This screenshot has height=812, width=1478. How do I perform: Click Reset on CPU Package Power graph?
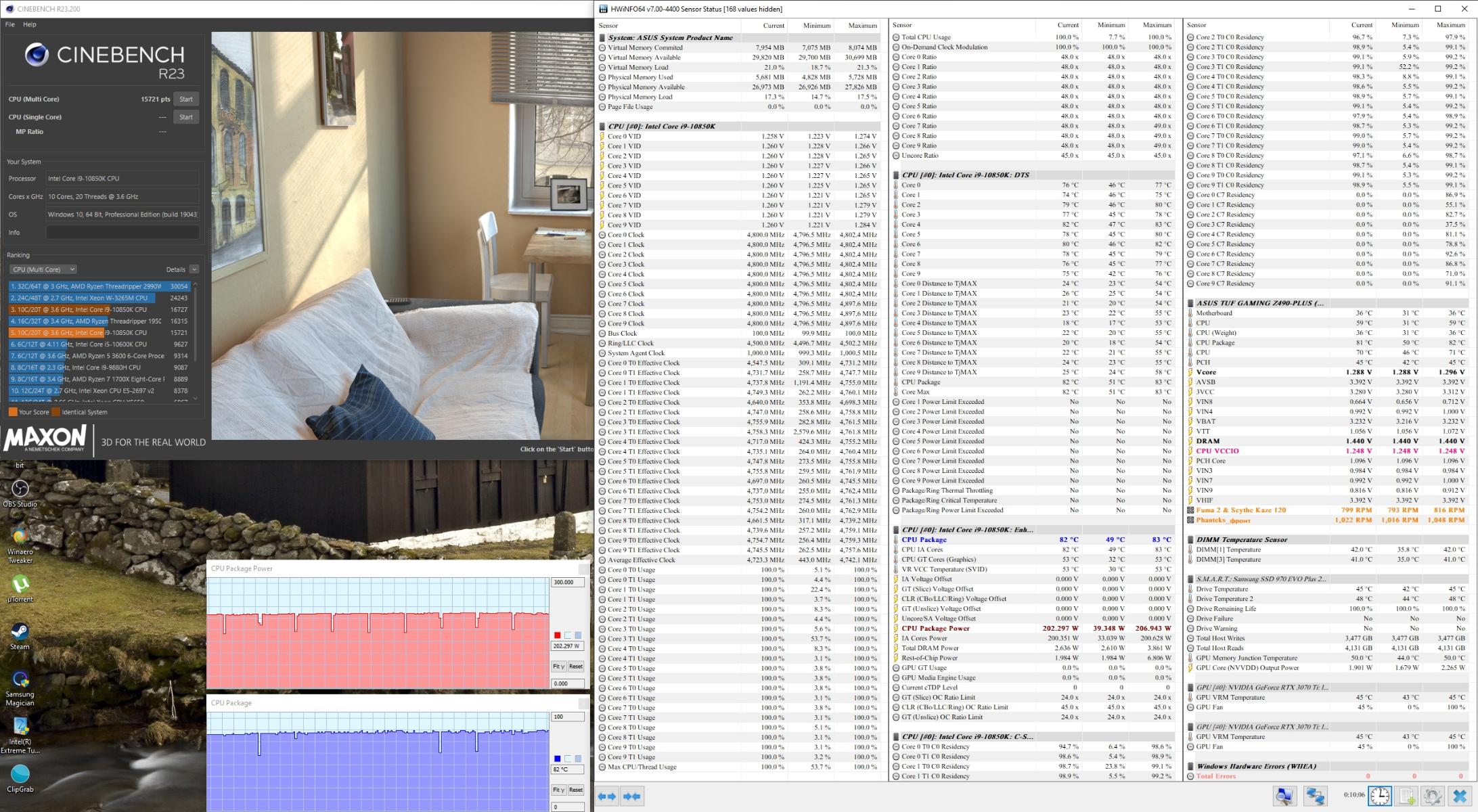575,667
